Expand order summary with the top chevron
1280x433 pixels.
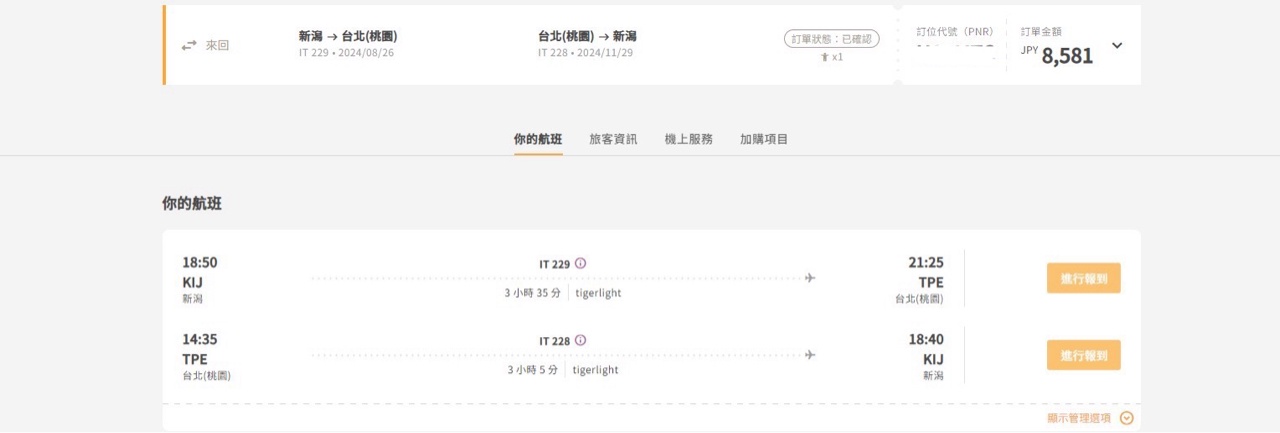[1117, 45]
